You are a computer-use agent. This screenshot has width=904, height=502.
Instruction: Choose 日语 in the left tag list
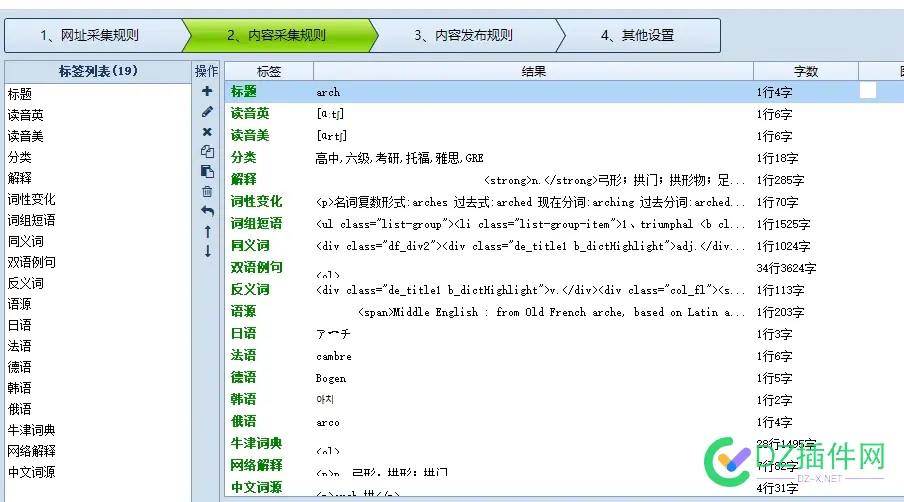tap(20, 325)
